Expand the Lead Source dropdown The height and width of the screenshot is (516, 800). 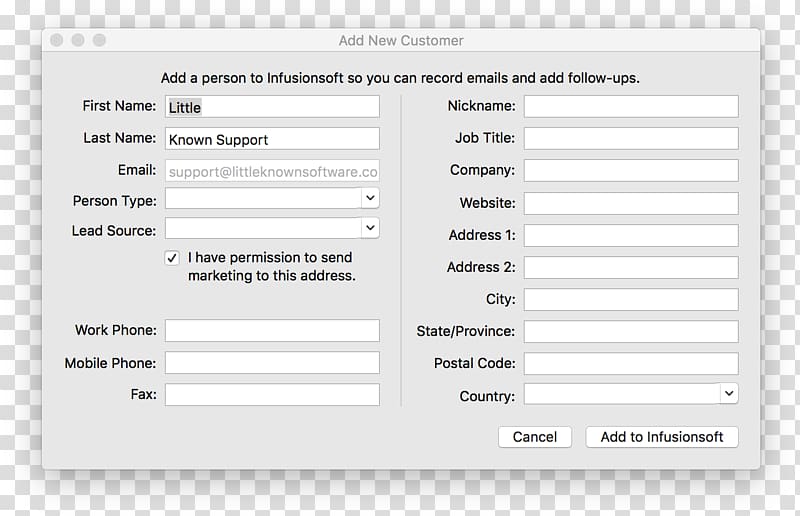click(x=272, y=228)
